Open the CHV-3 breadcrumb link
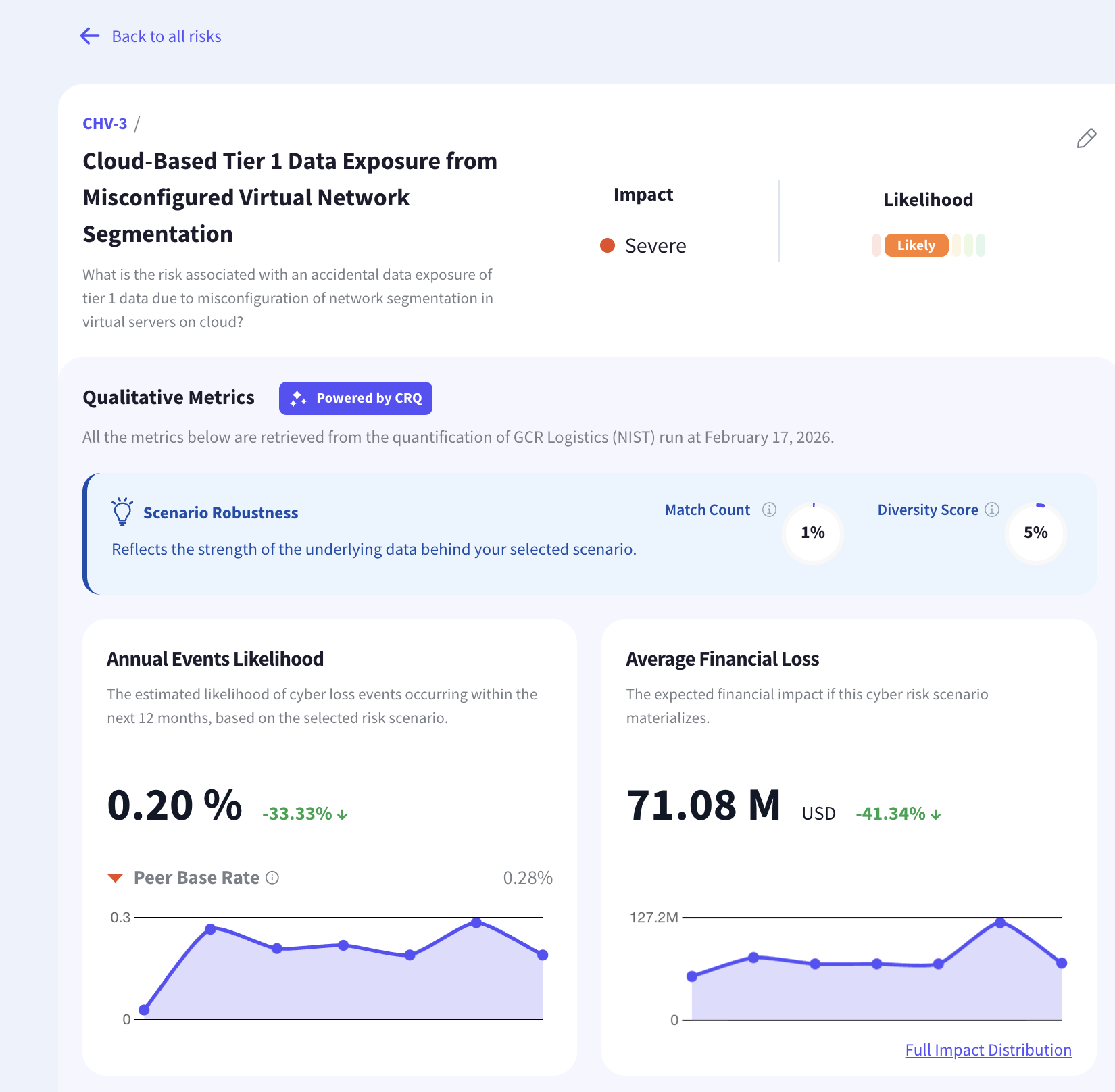 [105, 124]
